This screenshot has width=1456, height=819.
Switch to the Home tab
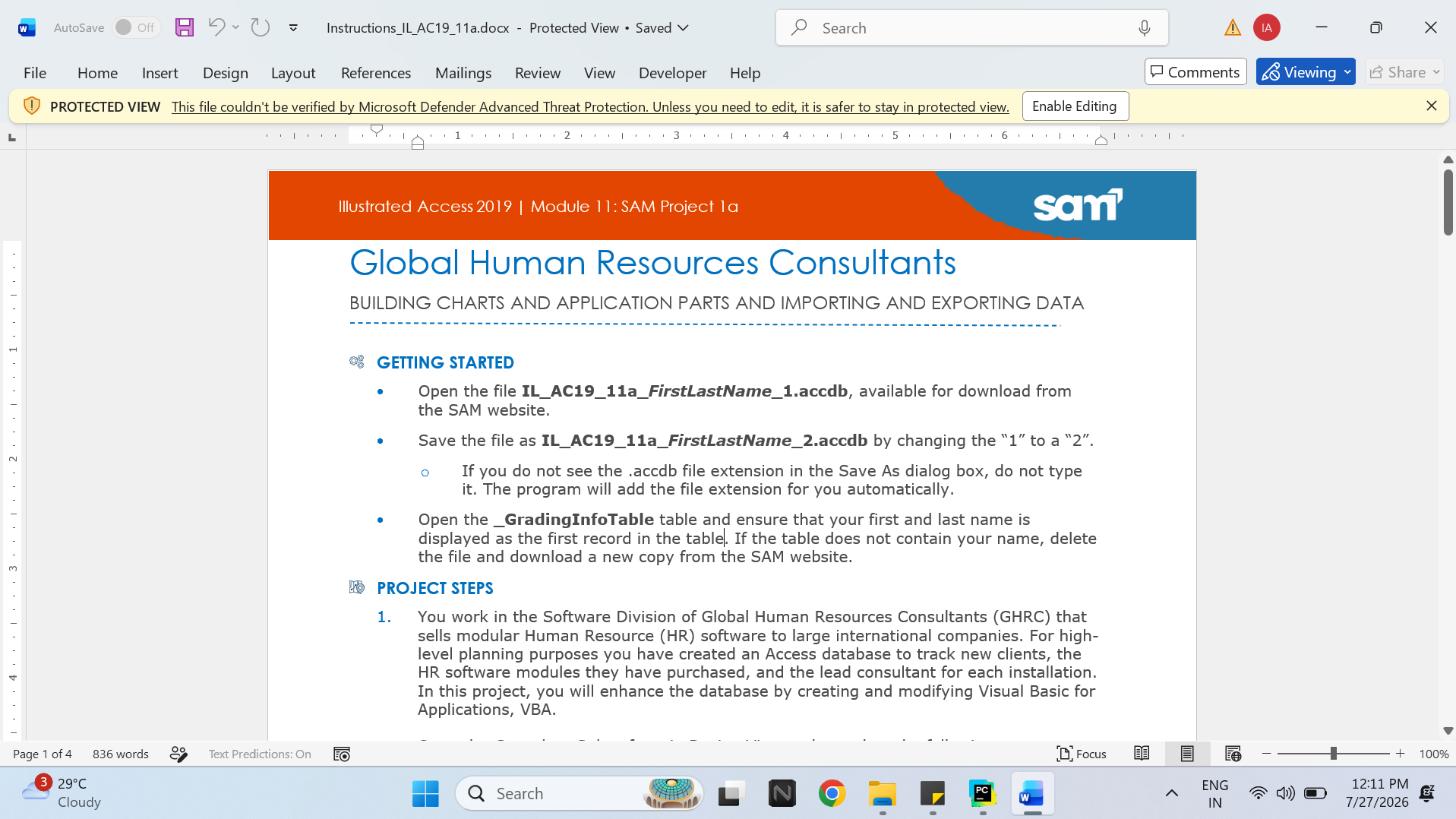97,73
